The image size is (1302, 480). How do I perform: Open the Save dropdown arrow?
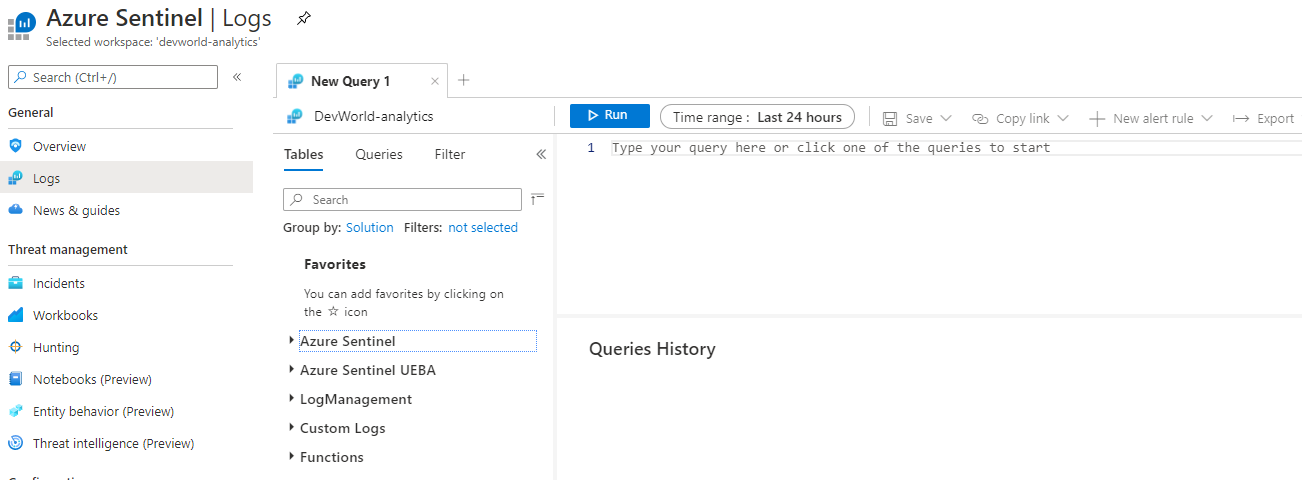946,118
